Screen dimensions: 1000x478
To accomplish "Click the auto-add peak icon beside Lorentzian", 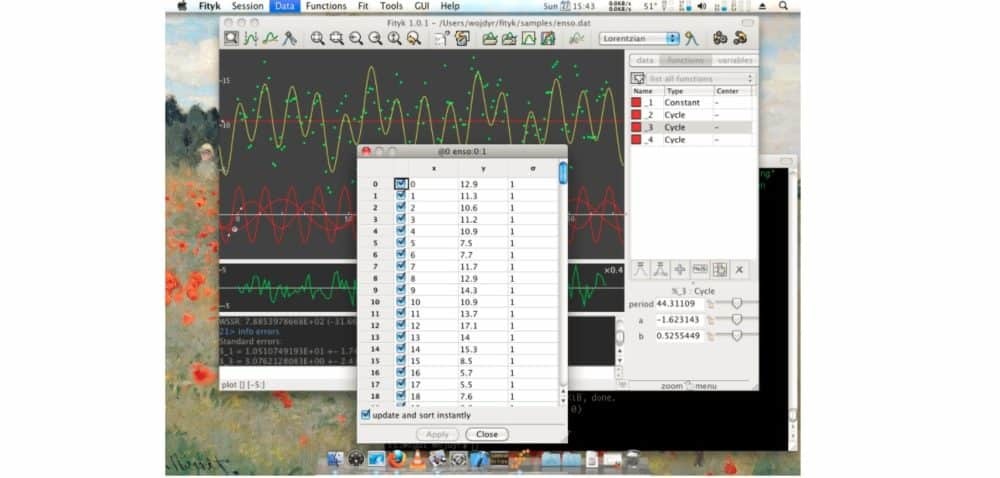I will [690, 39].
